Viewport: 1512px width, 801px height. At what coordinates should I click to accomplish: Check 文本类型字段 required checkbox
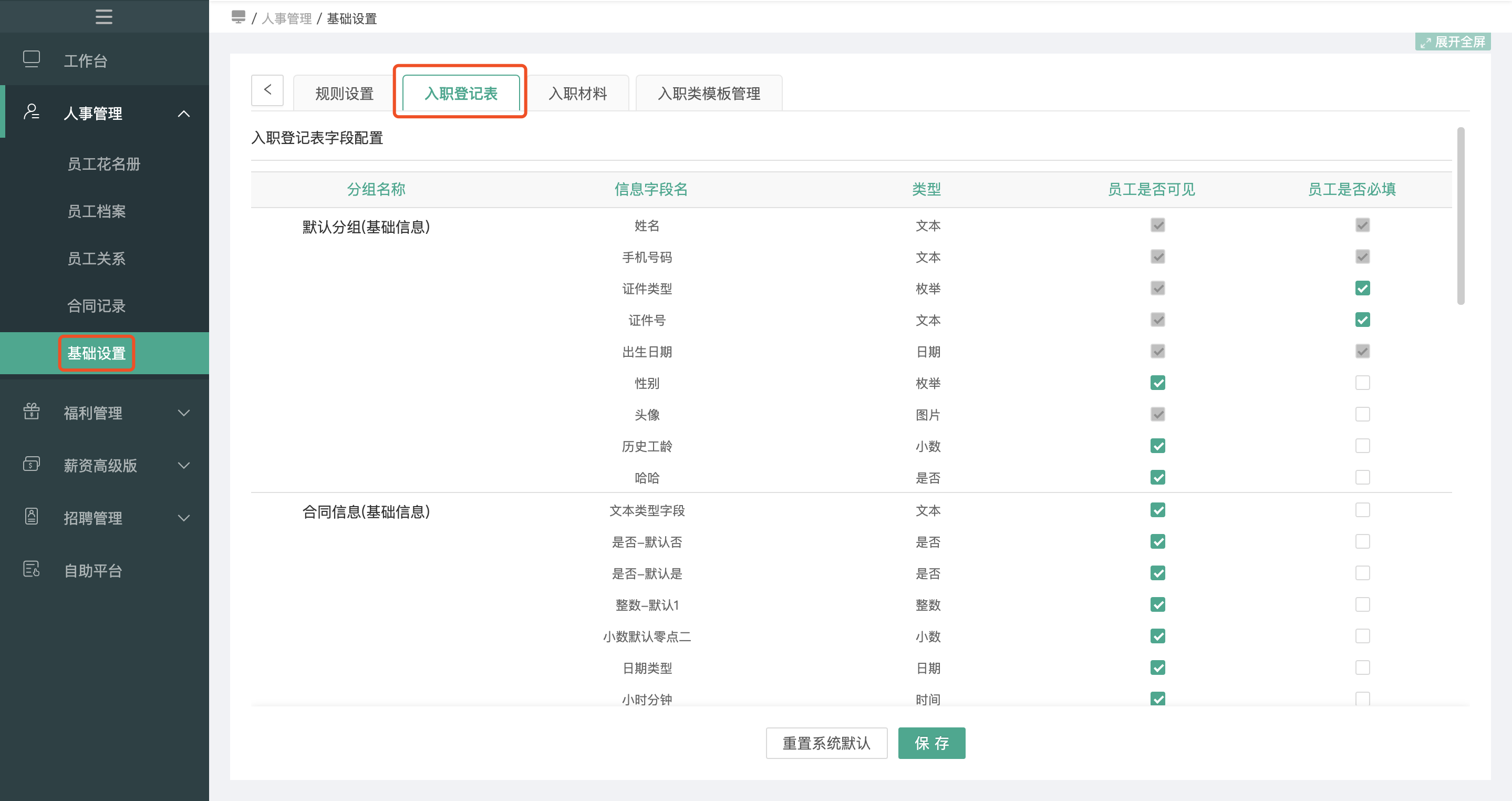click(1362, 510)
